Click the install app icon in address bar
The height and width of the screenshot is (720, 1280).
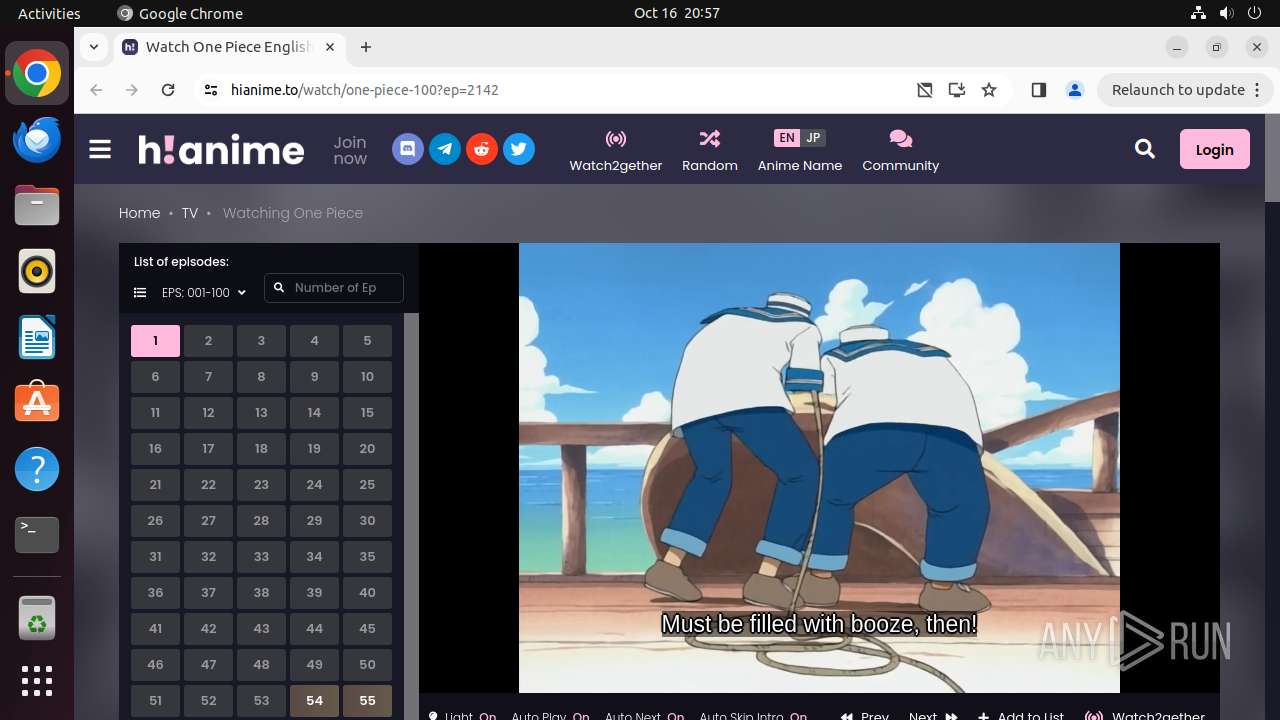[x=957, y=90]
